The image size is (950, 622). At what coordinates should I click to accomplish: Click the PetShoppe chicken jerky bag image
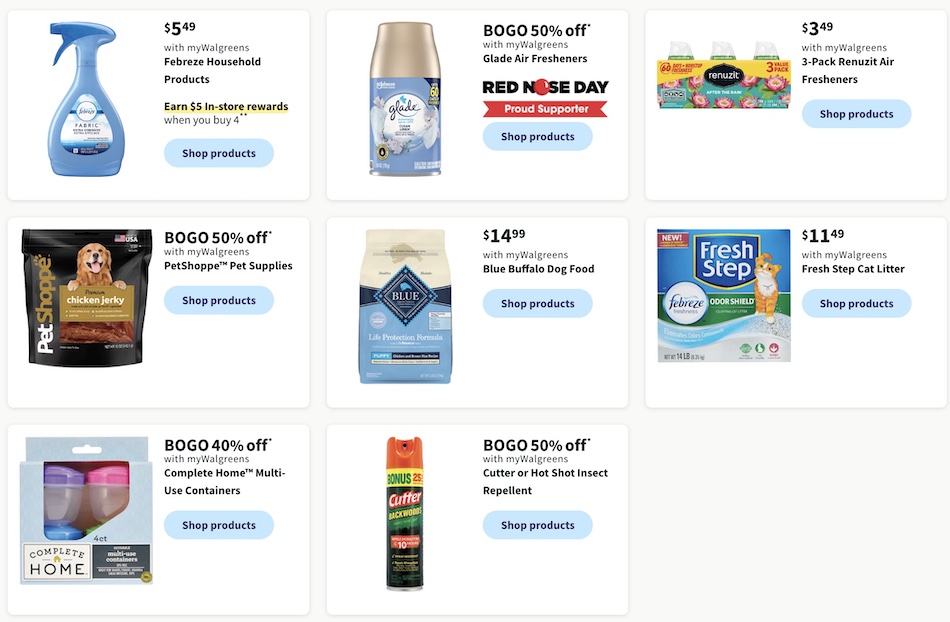click(x=86, y=297)
